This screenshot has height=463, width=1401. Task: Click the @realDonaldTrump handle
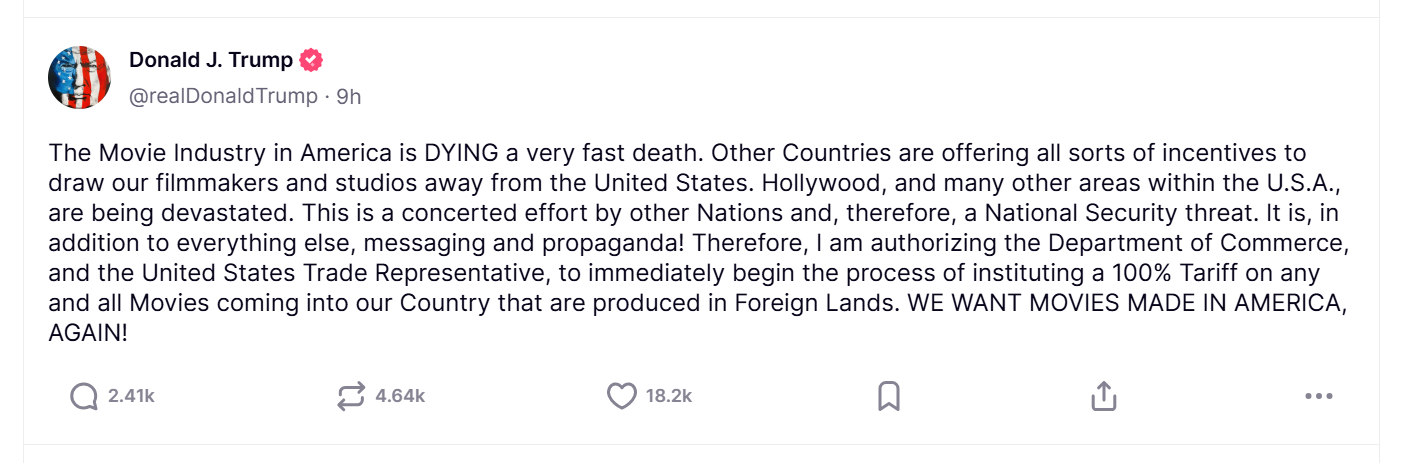(223, 96)
